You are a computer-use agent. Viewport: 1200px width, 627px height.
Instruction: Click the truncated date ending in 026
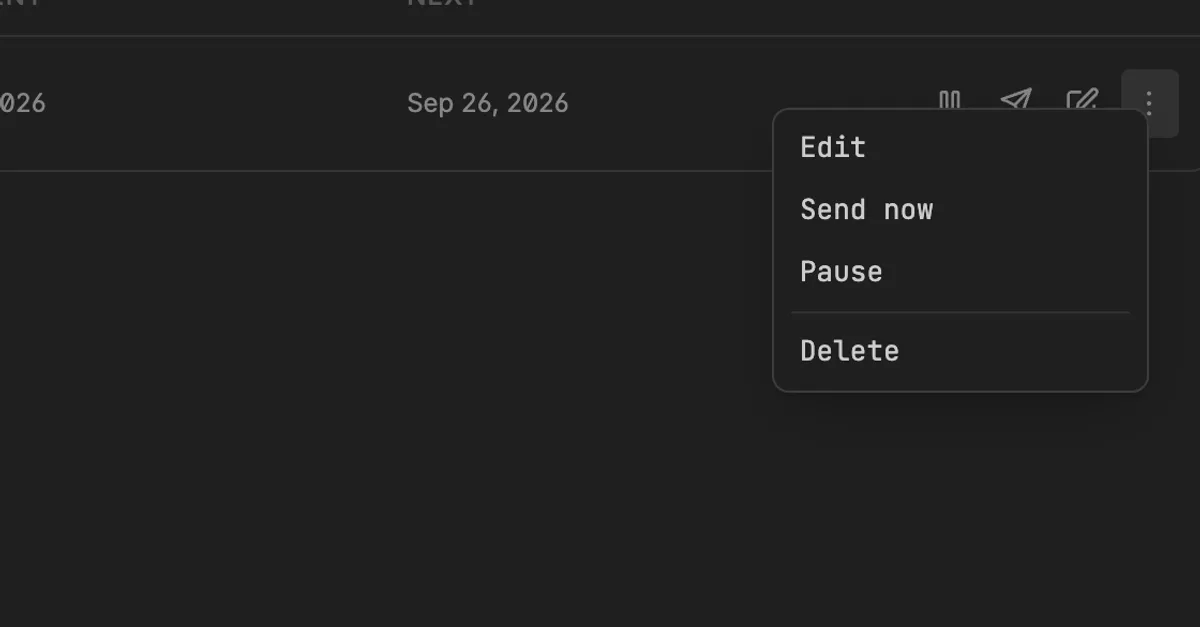pyautogui.click(x=22, y=103)
